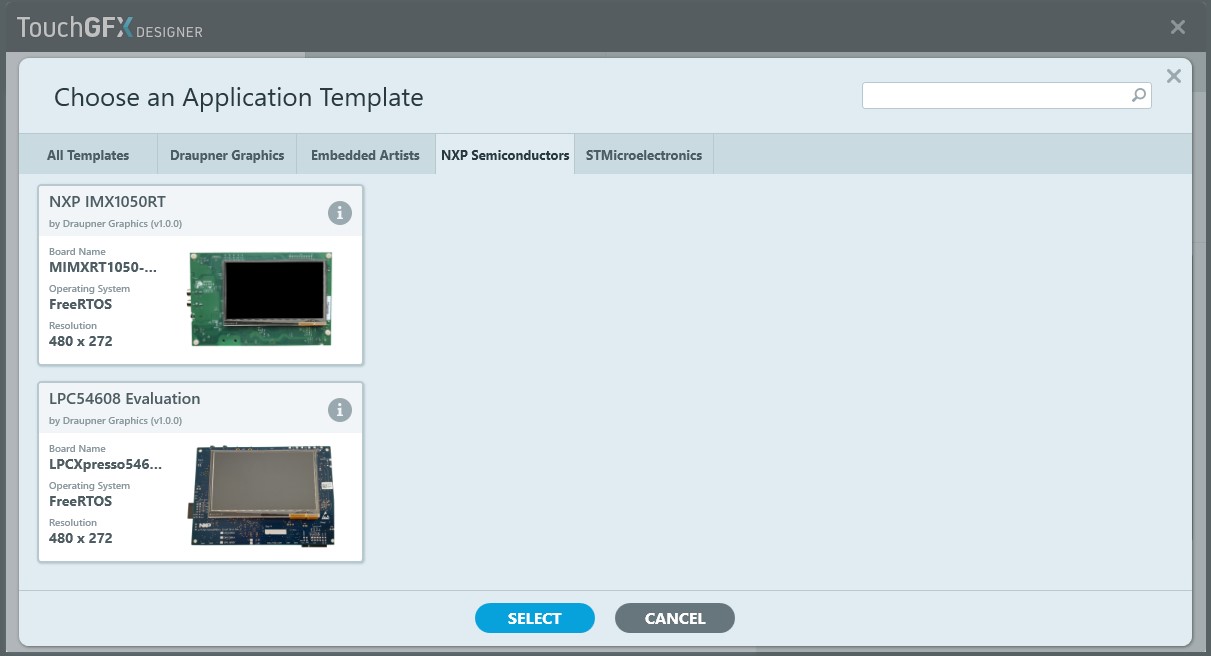
Task: Click FreeRTOS in the NXP IMX1050RT card
Action: (80, 304)
